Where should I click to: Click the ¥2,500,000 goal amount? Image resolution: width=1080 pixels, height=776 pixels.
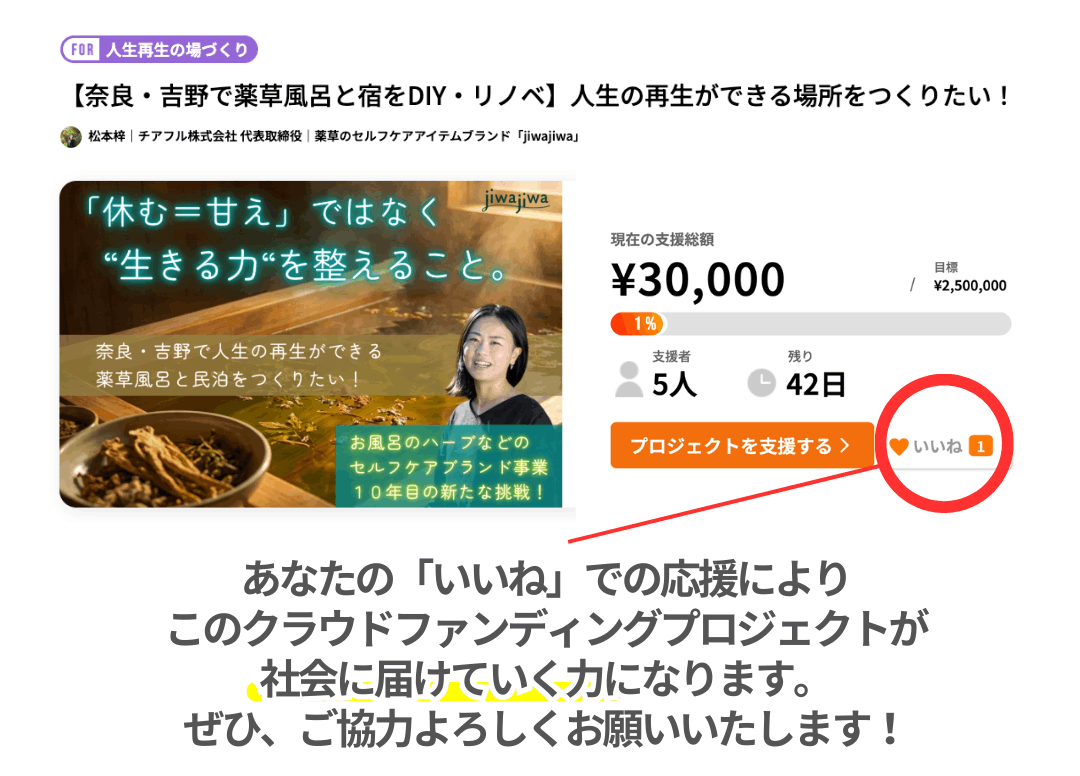(970, 285)
